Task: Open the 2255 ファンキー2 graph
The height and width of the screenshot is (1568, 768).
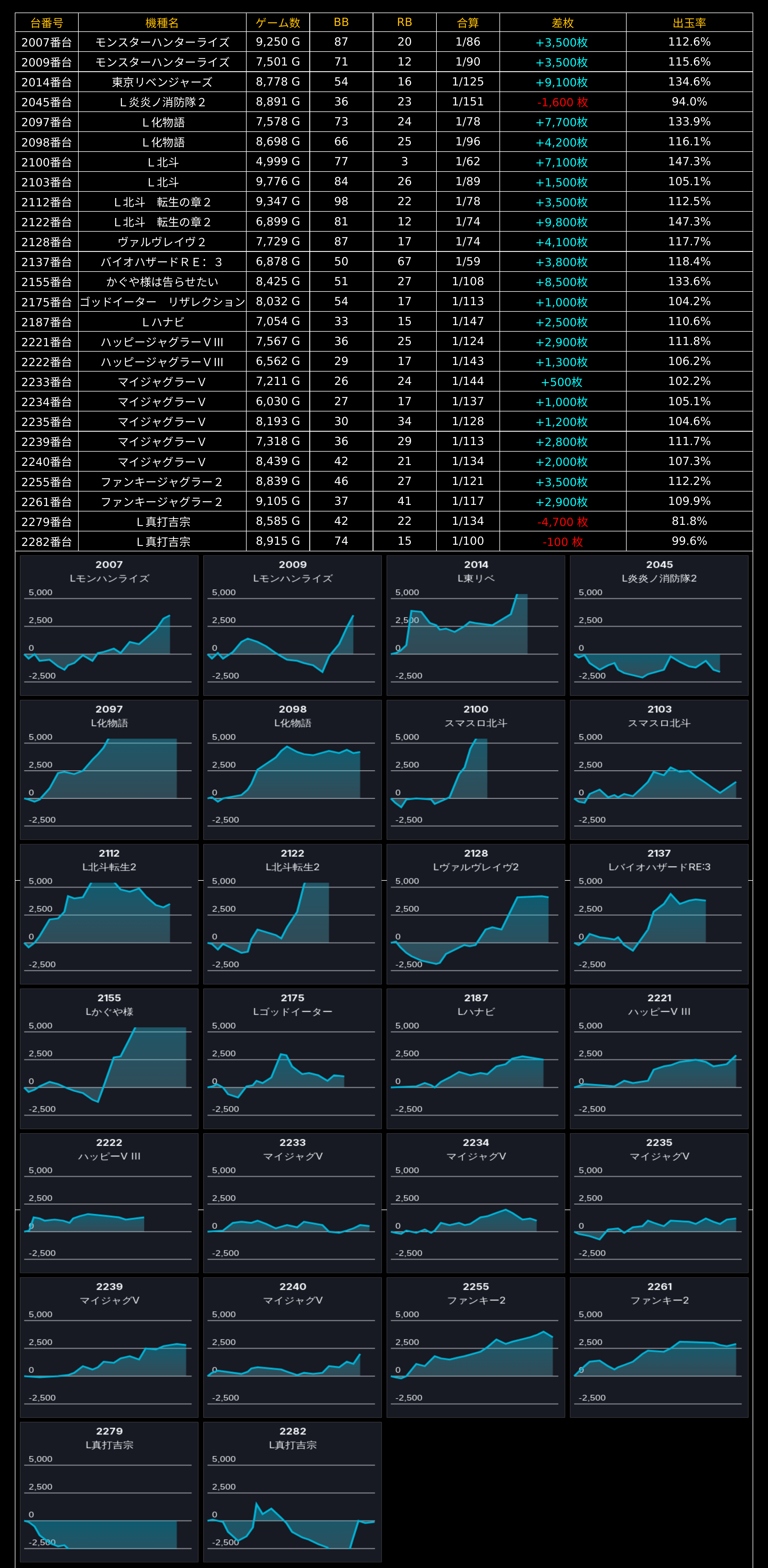Action: (476, 1347)
